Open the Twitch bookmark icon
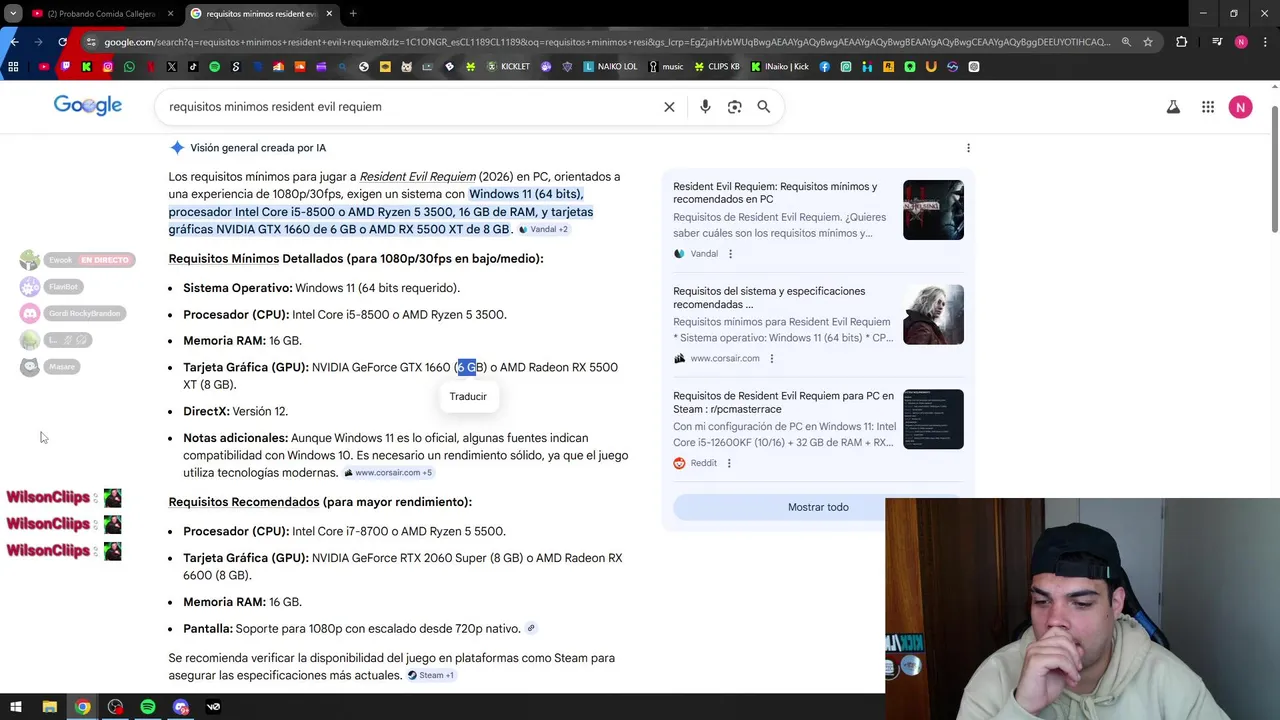Screen dimensions: 1280x720 tap(65, 67)
